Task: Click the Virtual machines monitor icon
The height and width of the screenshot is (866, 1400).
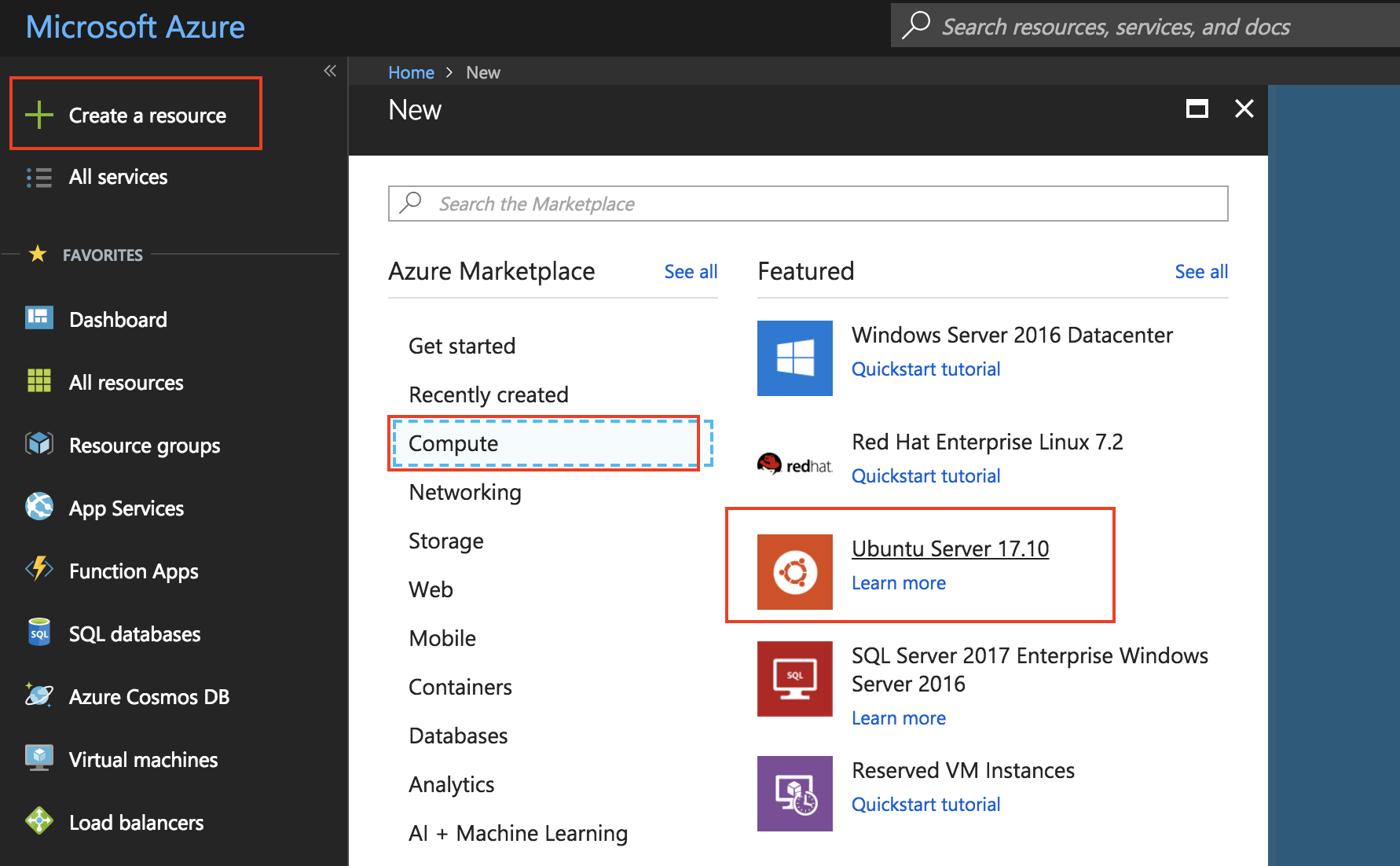Action: coord(38,758)
